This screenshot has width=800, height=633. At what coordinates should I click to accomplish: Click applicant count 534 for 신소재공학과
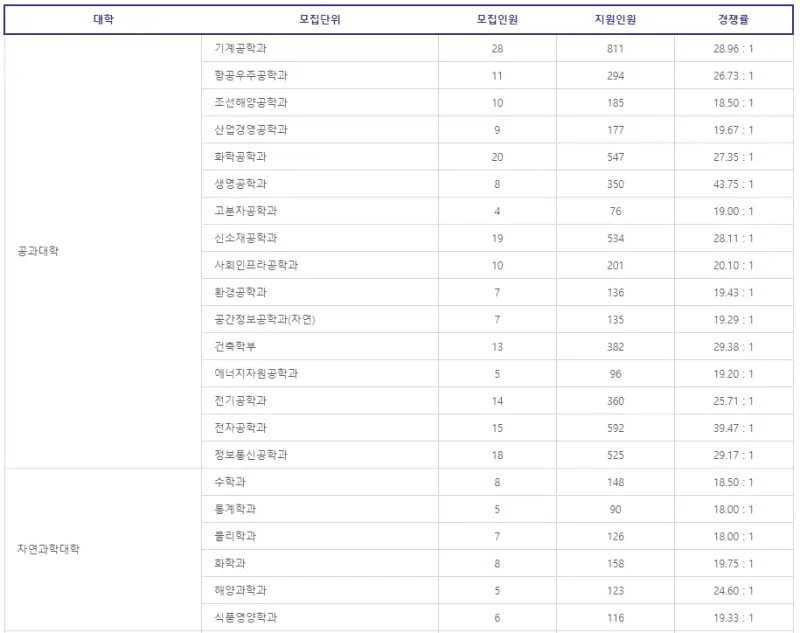[615, 238]
